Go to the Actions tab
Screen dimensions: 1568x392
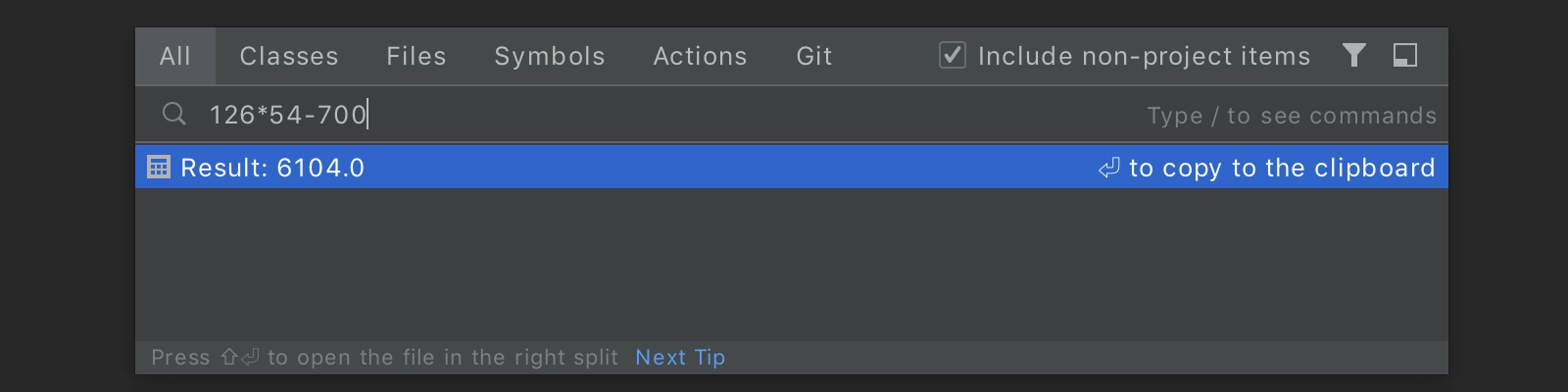click(701, 56)
